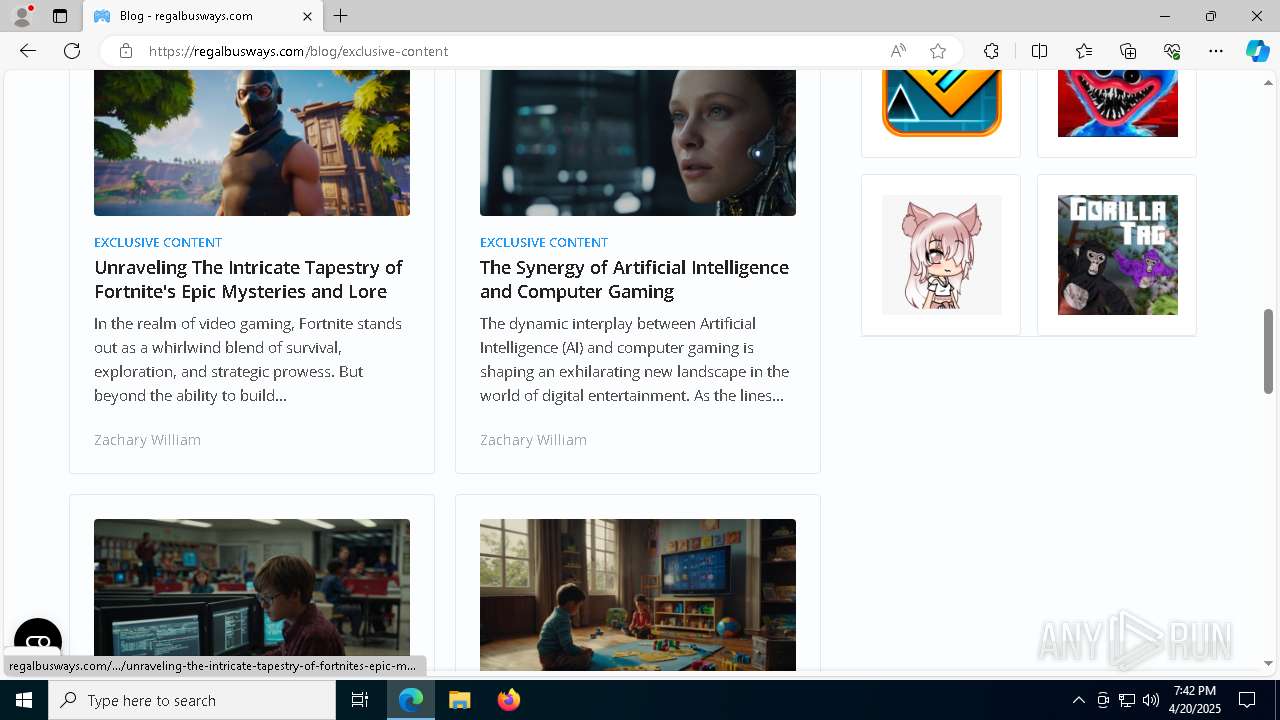Image resolution: width=1280 pixels, height=720 pixels.
Task: Open the notification center
Action: point(1248,700)
